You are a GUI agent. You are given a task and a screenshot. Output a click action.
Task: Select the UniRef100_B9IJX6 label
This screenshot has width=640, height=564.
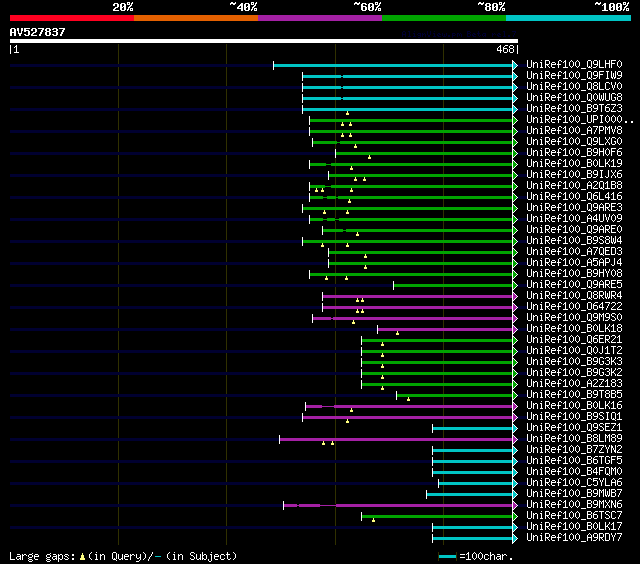574,175
